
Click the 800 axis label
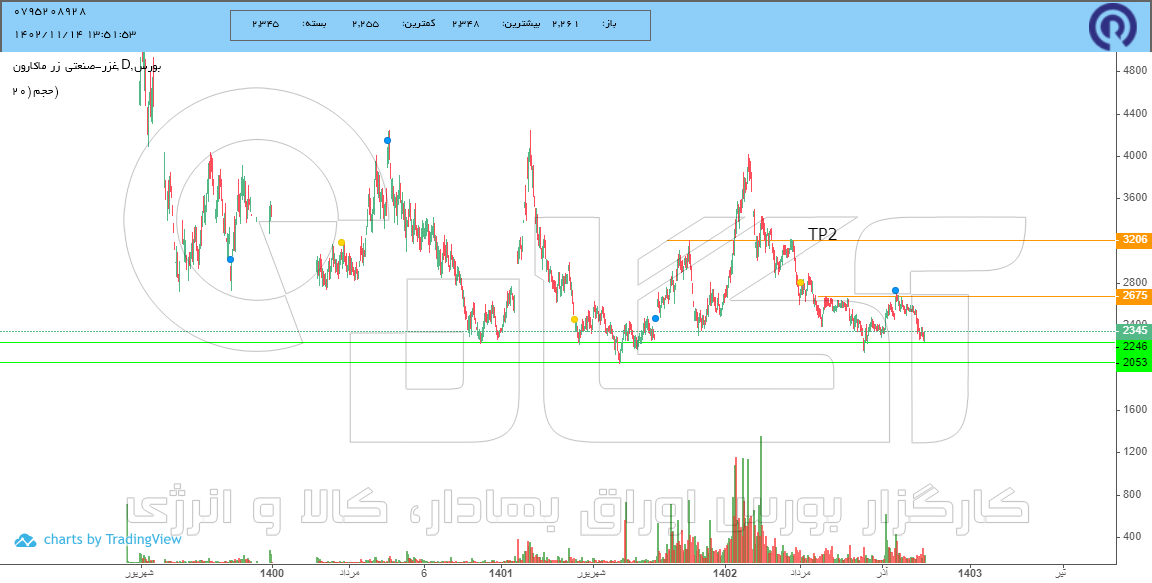point(1131,495)
